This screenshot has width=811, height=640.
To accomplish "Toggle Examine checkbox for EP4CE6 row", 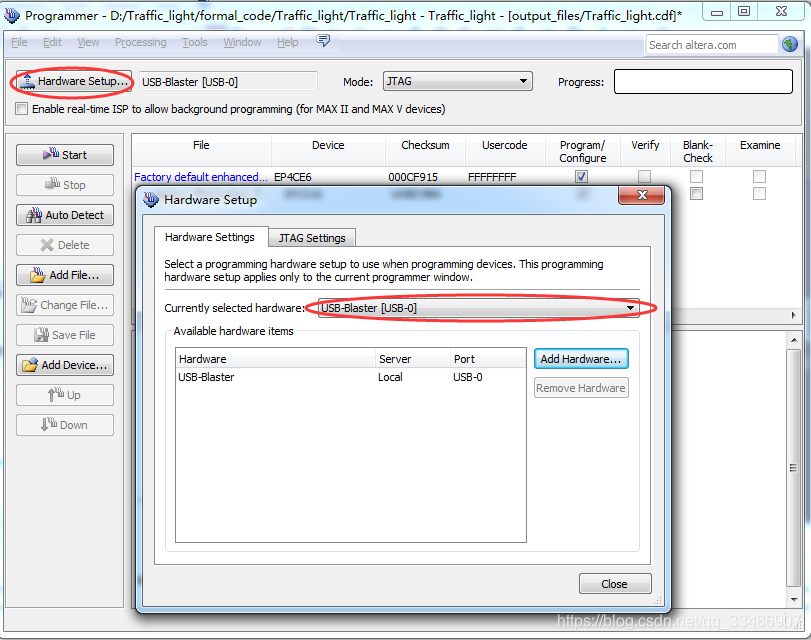I will pyautogui.click(x=759, y=176).
